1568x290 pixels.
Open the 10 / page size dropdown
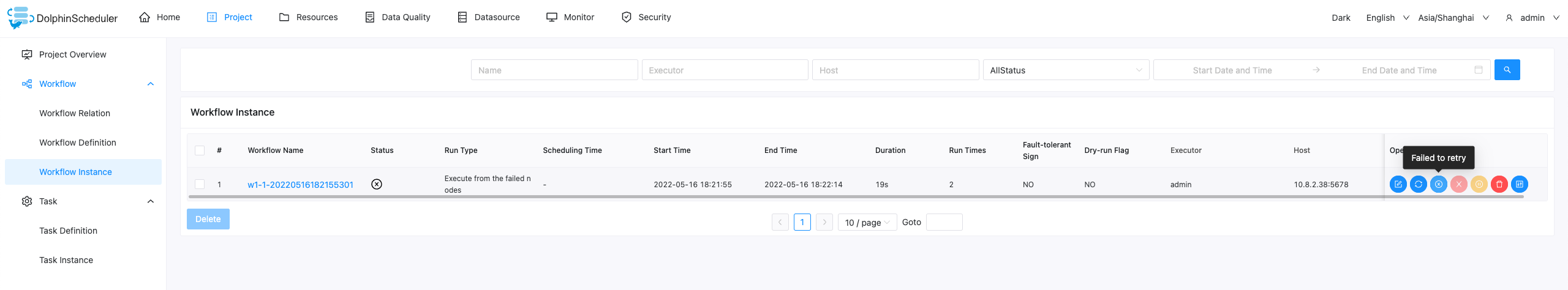(x=867, y=222)
